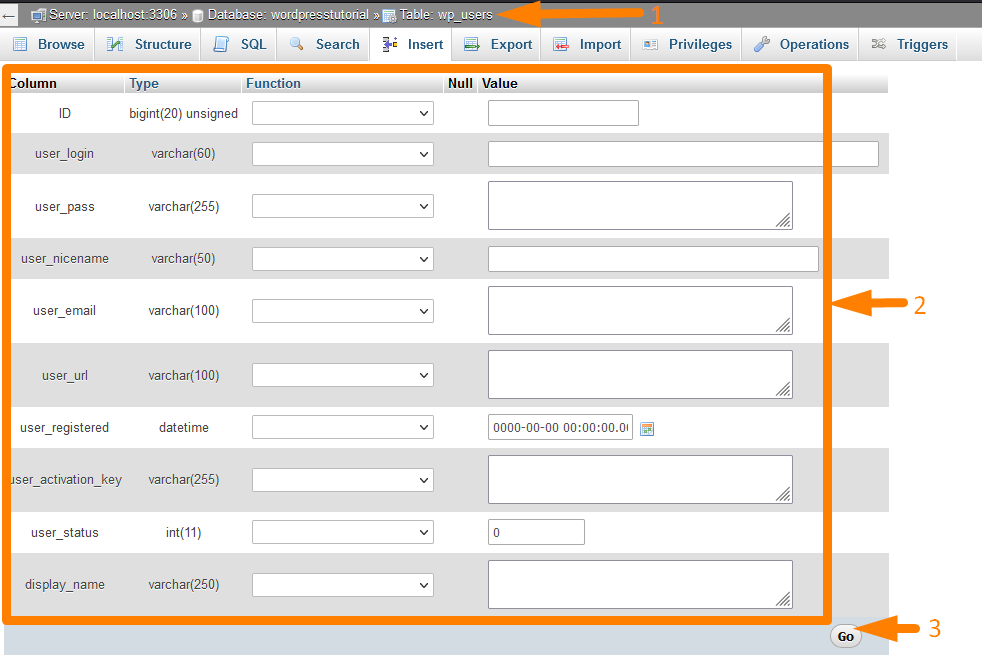The width and height of the screenshot is (982, 672).
Task: Click the user_registered datetime field
Action: tap(561, 427)
